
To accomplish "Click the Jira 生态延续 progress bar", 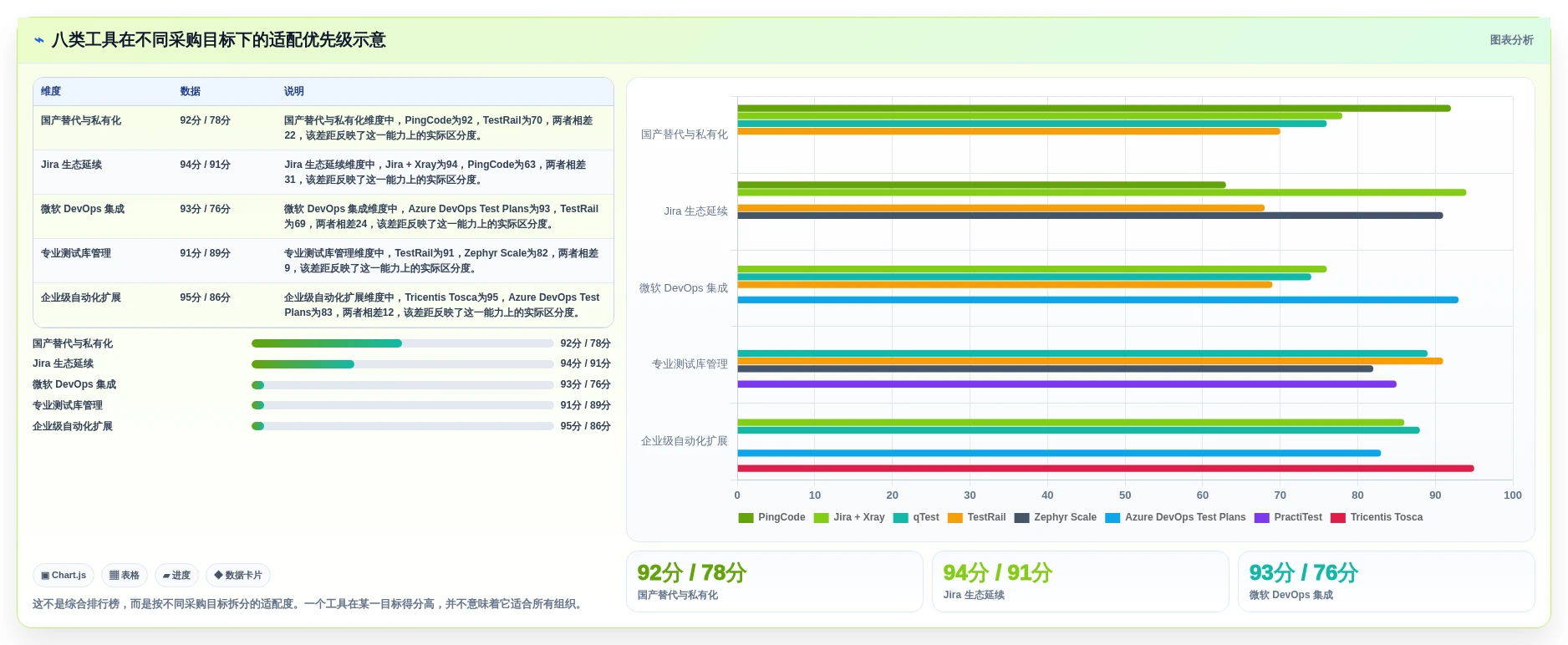I will tap(403, 364).
